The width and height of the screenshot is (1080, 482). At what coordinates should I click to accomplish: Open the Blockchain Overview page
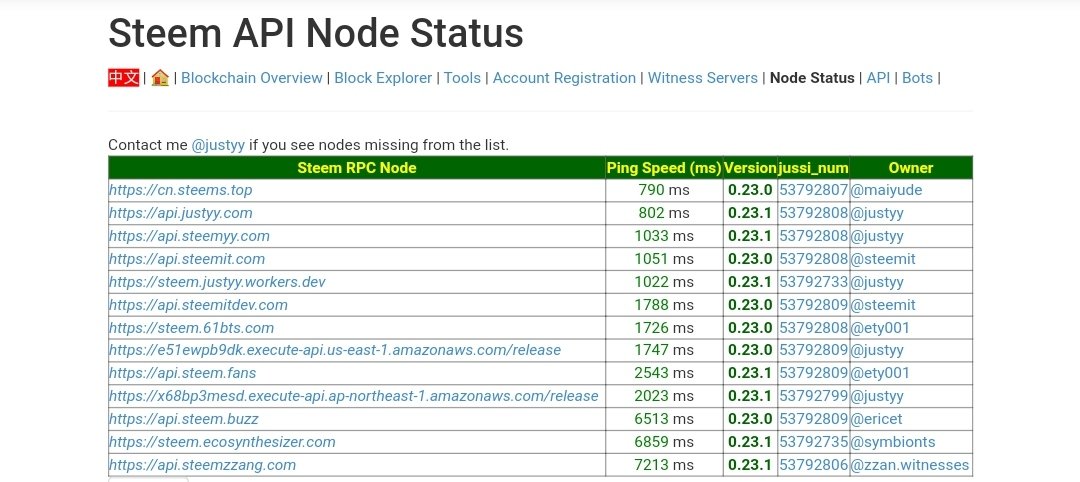tap(252, 78)
